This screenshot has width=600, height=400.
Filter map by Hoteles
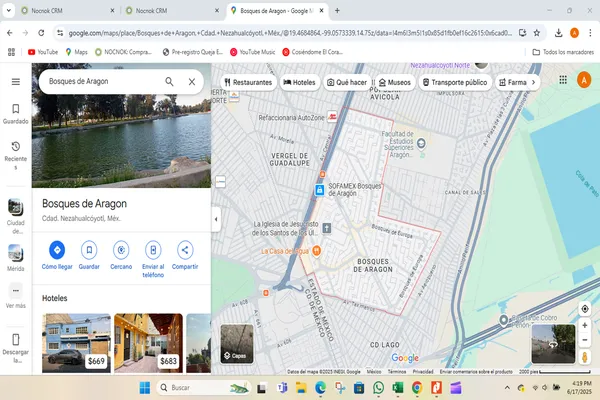[x=300, y=82]
